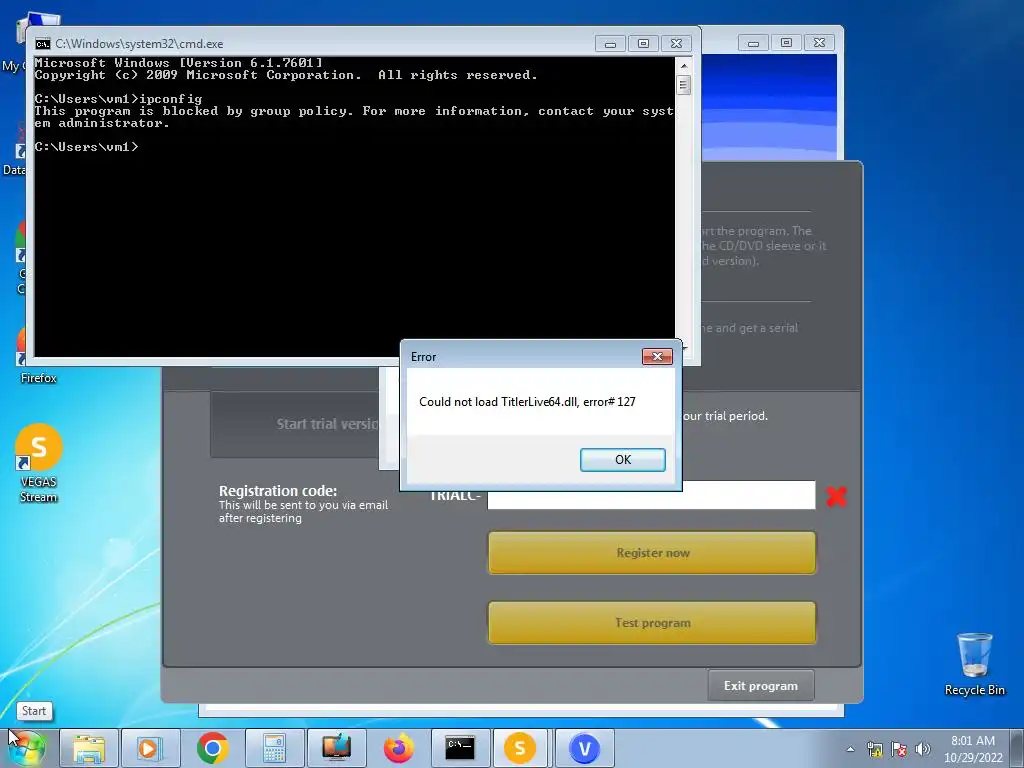Screen dimensions: 1024x768
Task: Close the cmd.exe window
Action: pos(677,44)
